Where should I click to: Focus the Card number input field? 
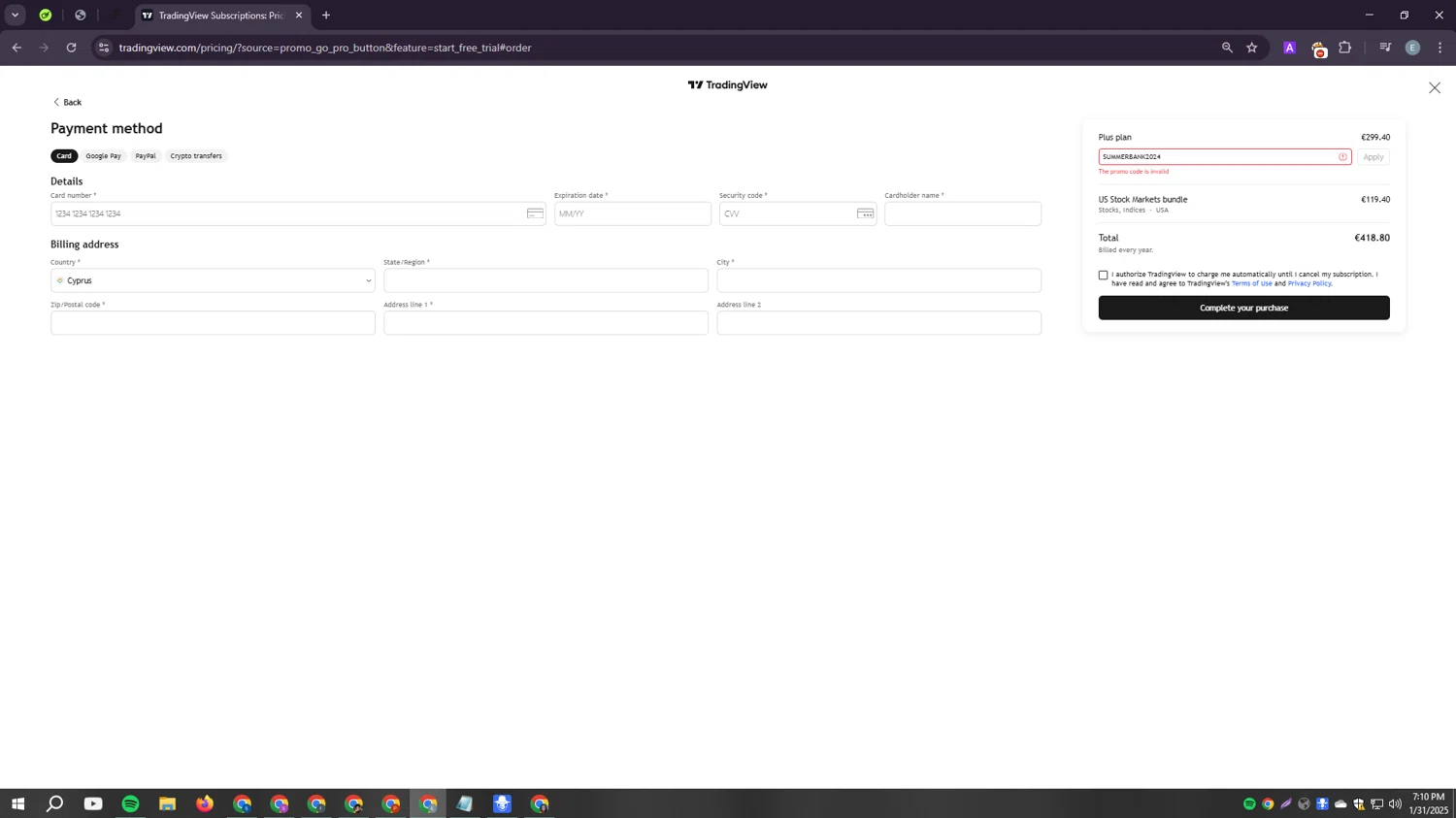click(298, 213)
